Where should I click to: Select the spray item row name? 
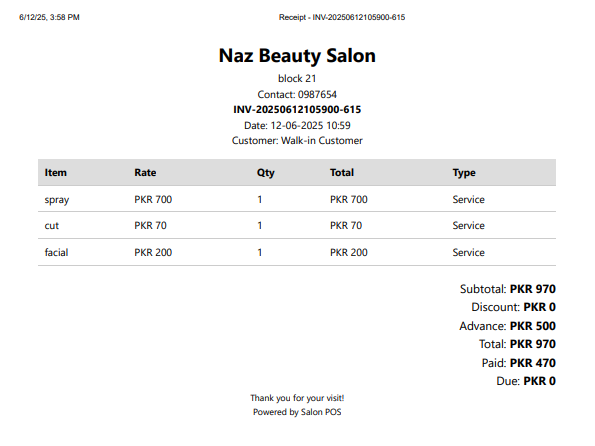click(57, 200)
